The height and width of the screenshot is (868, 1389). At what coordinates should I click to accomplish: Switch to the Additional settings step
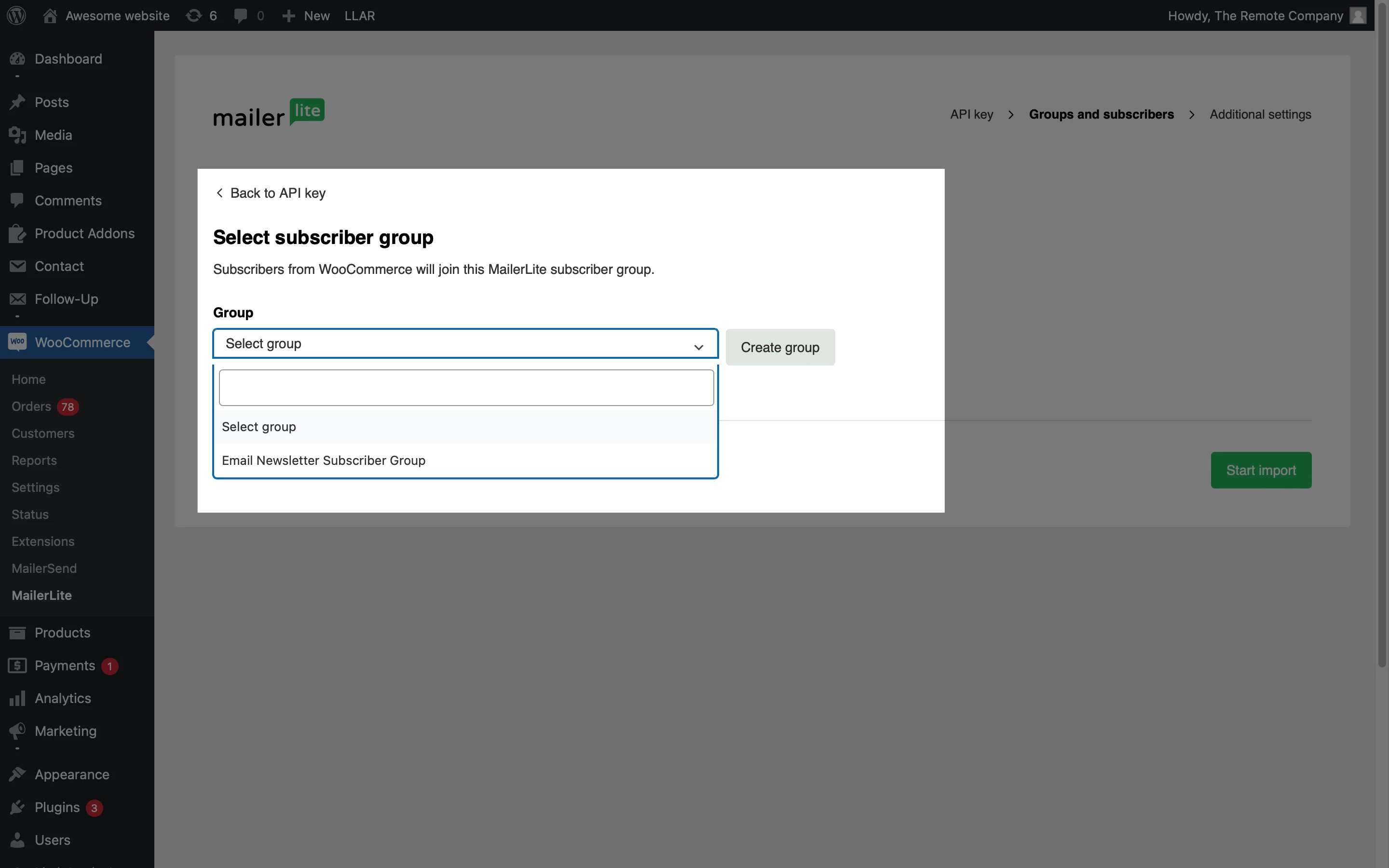pos(1260,114)
